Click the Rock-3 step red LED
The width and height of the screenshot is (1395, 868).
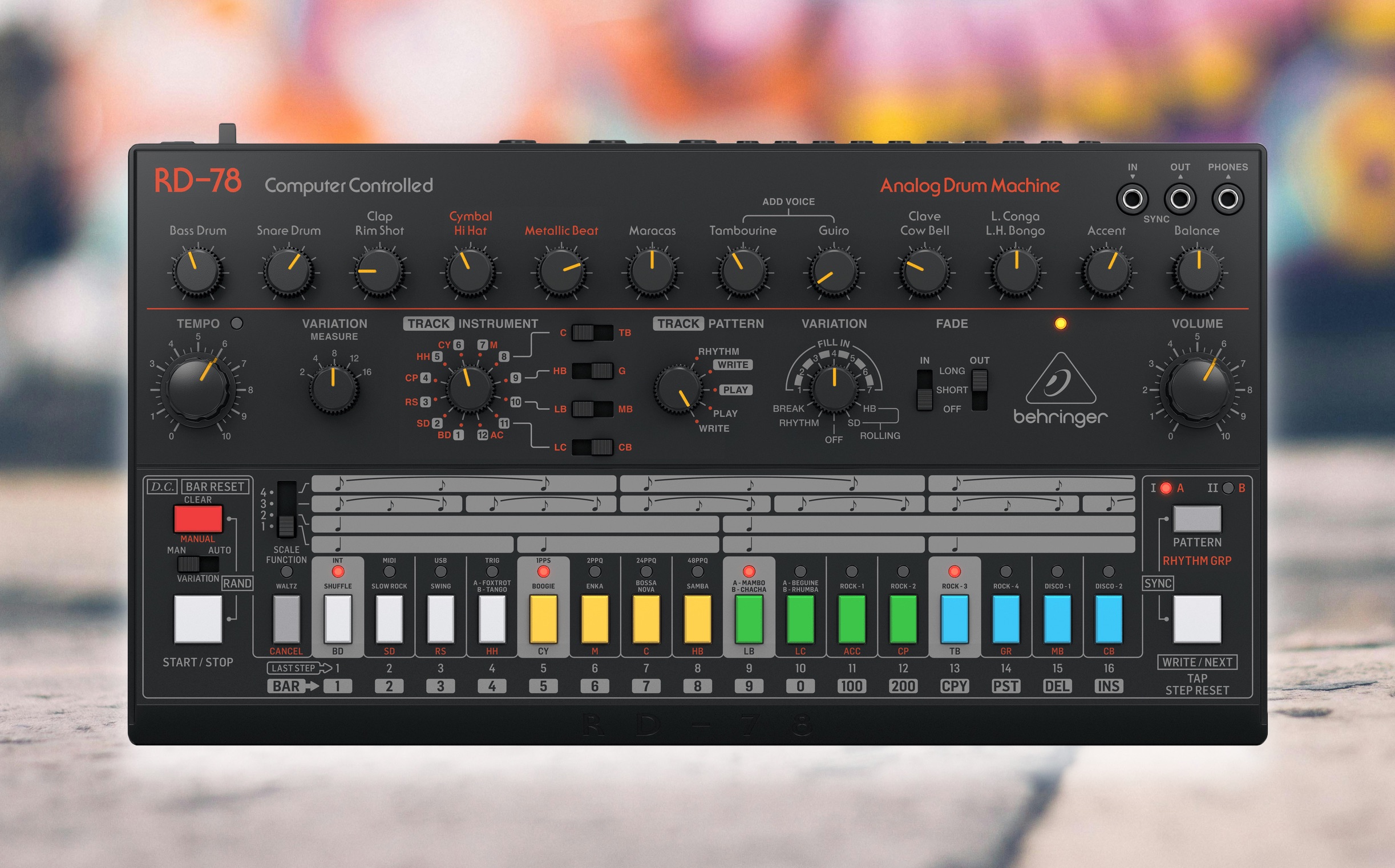point(955,572)
